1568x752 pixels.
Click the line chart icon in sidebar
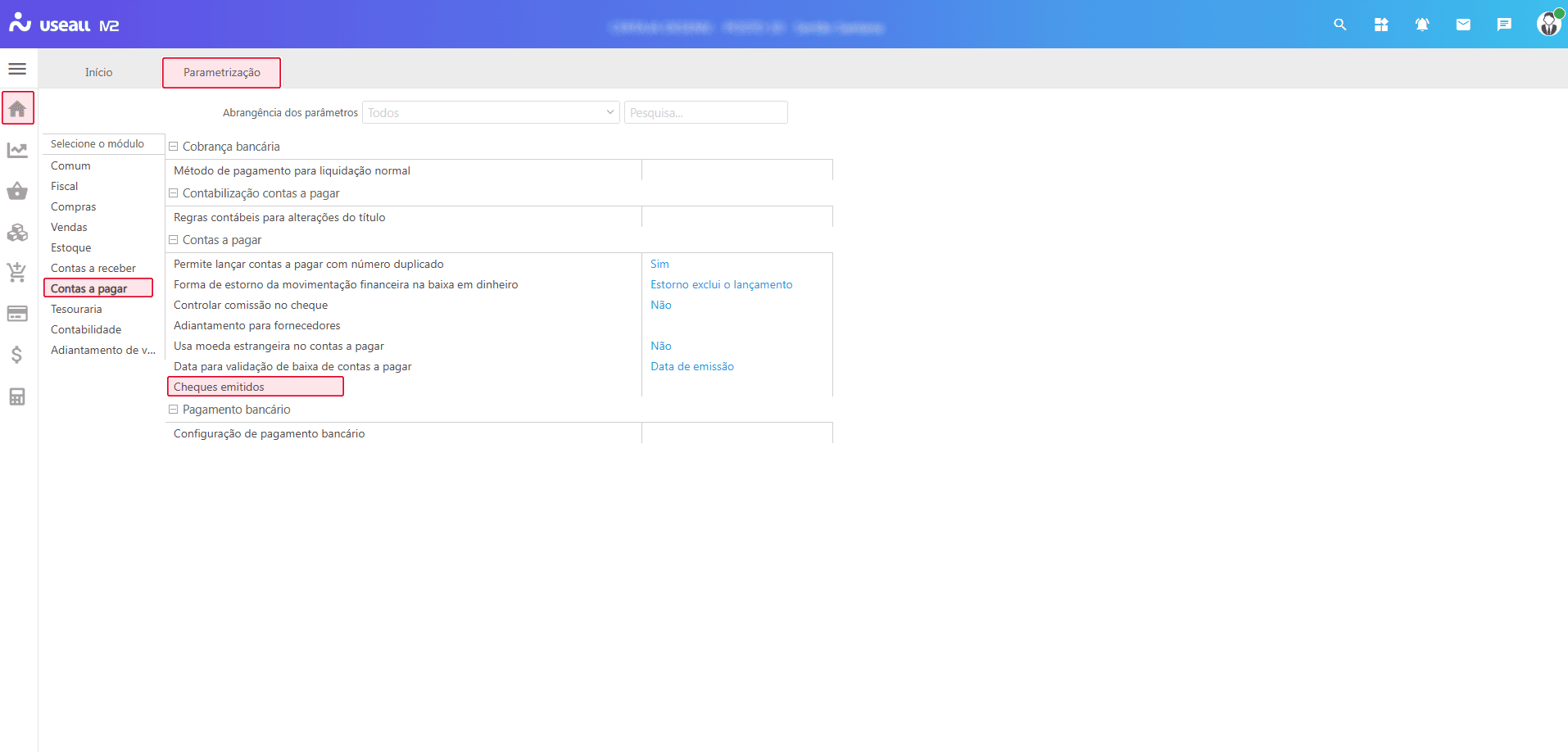[x=17, y=150]
